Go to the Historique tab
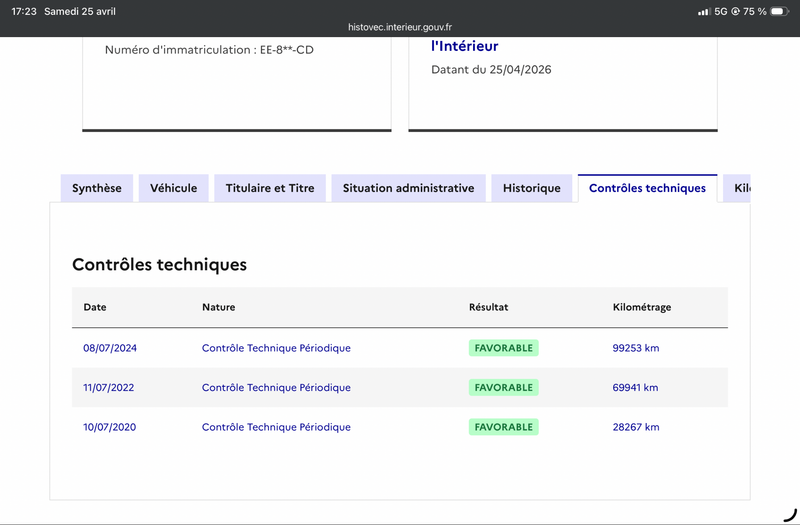This screenshot has height=525, width=800. point(532,188)
